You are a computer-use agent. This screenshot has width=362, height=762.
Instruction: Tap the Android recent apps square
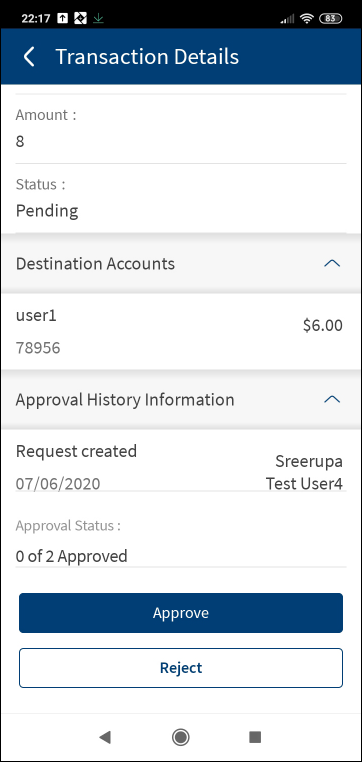pyautogui.click(x=255, y=737)
